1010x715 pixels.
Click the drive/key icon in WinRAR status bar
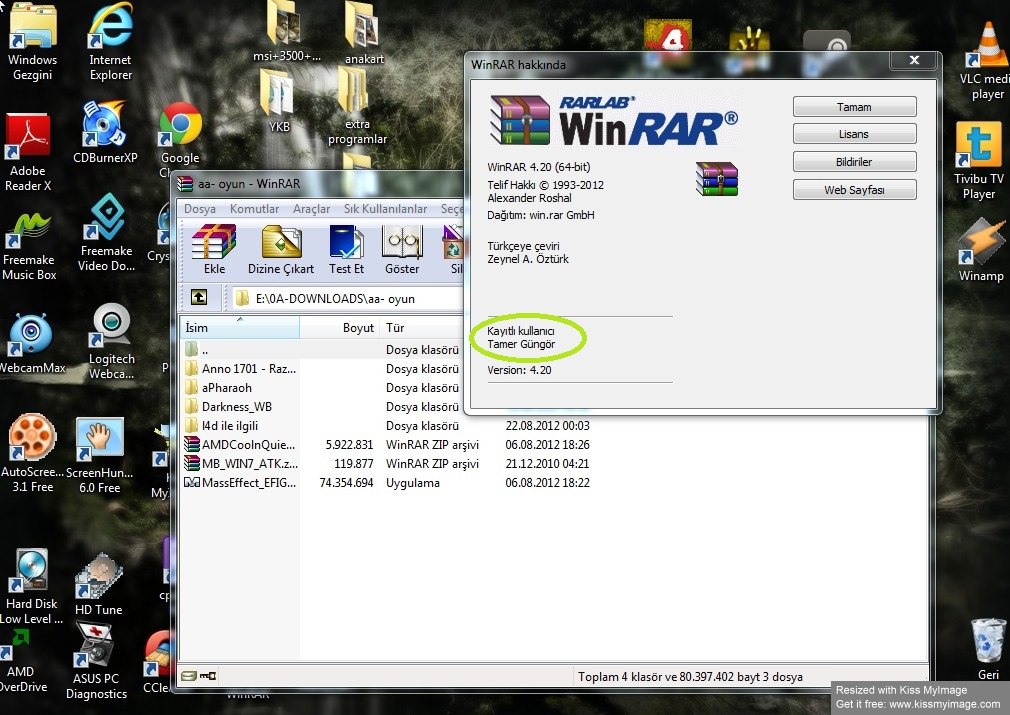coord(198,676)
